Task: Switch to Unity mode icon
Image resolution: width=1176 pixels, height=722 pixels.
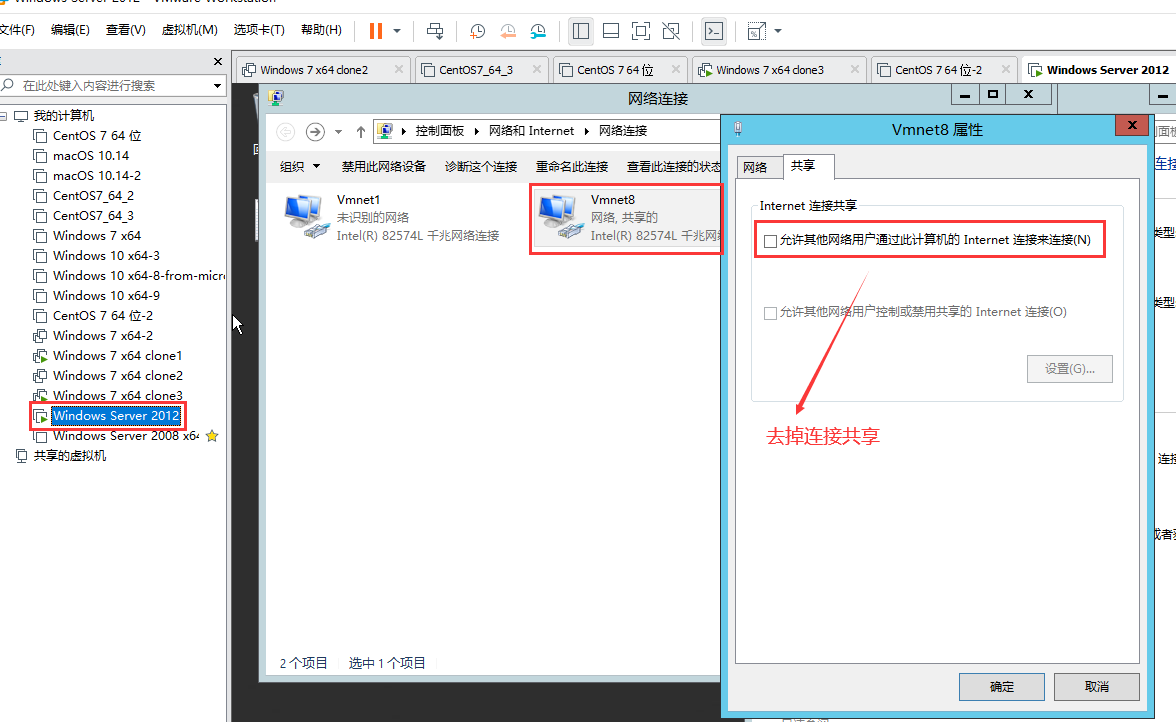Action: pos(671,31)
